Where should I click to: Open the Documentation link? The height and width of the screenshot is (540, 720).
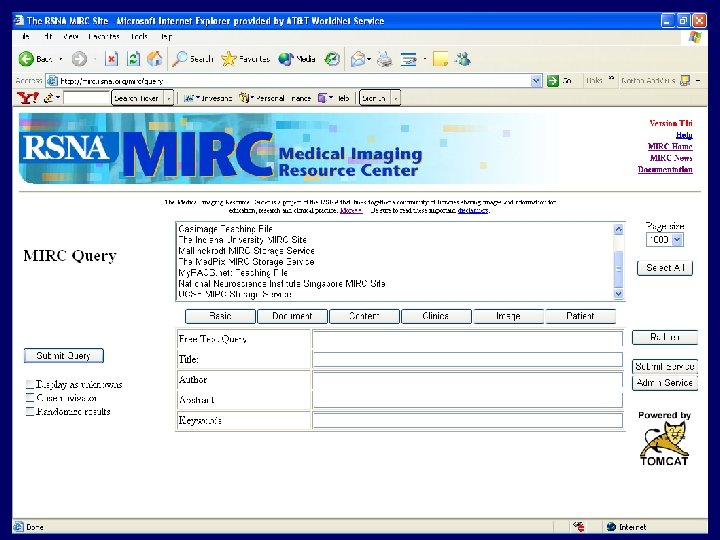[x=665, y=169]
